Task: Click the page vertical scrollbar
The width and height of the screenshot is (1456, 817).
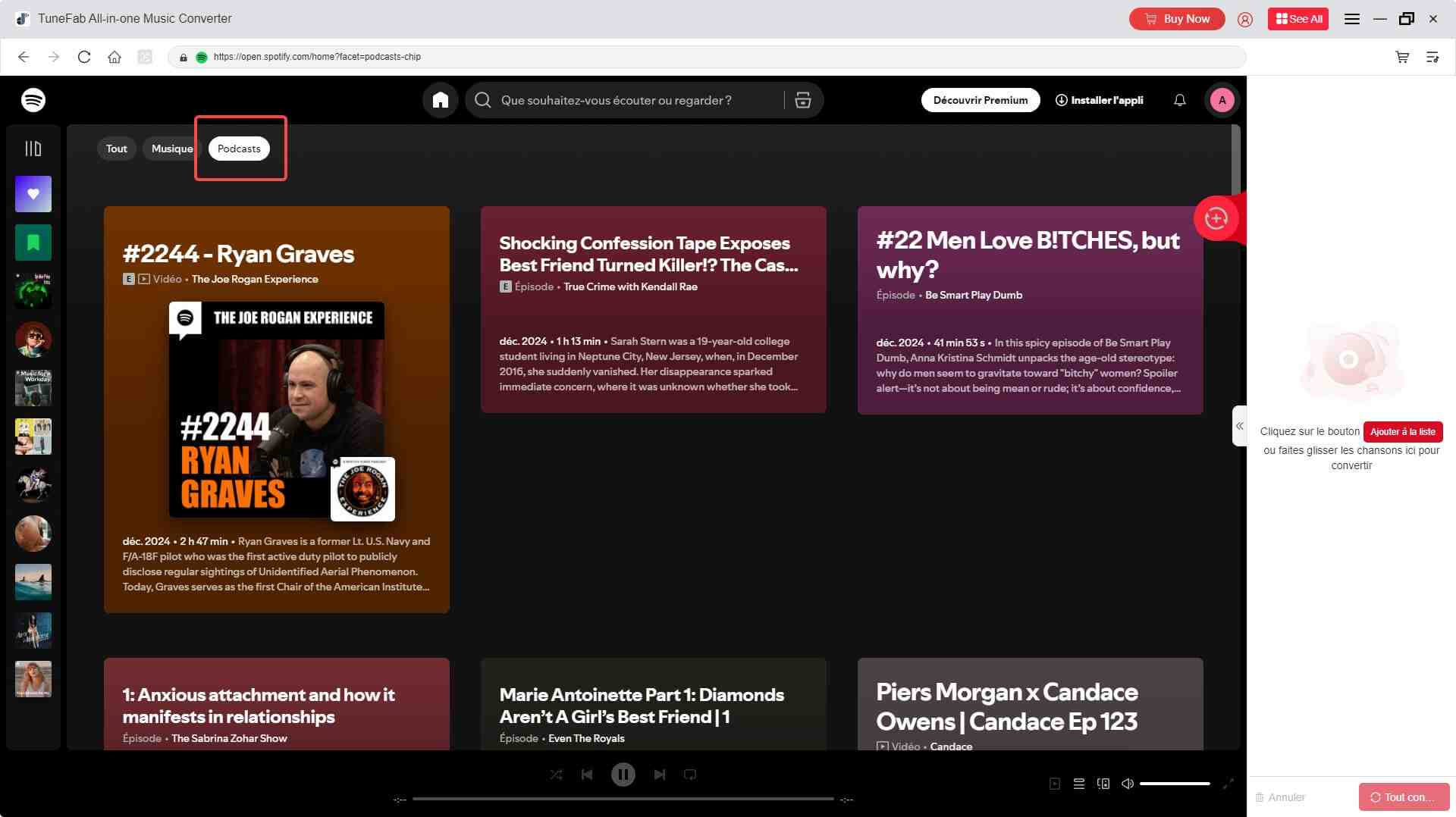Action: point(1236,159)
